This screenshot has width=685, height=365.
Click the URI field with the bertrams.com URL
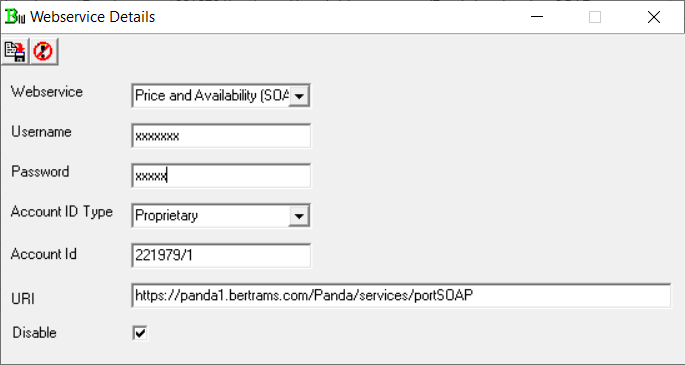[401, 296]
